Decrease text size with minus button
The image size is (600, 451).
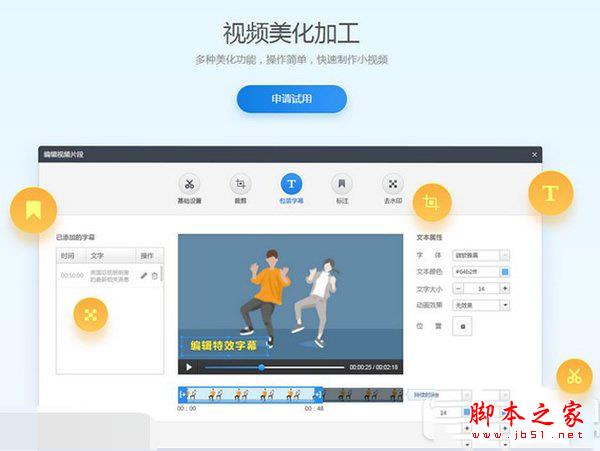pos(458,288)
